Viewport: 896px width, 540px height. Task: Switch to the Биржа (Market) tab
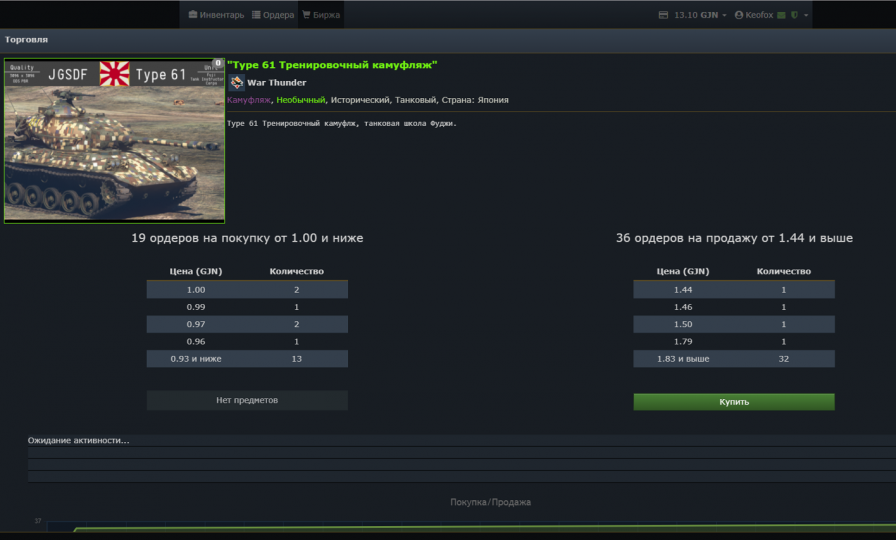(321, 15)
